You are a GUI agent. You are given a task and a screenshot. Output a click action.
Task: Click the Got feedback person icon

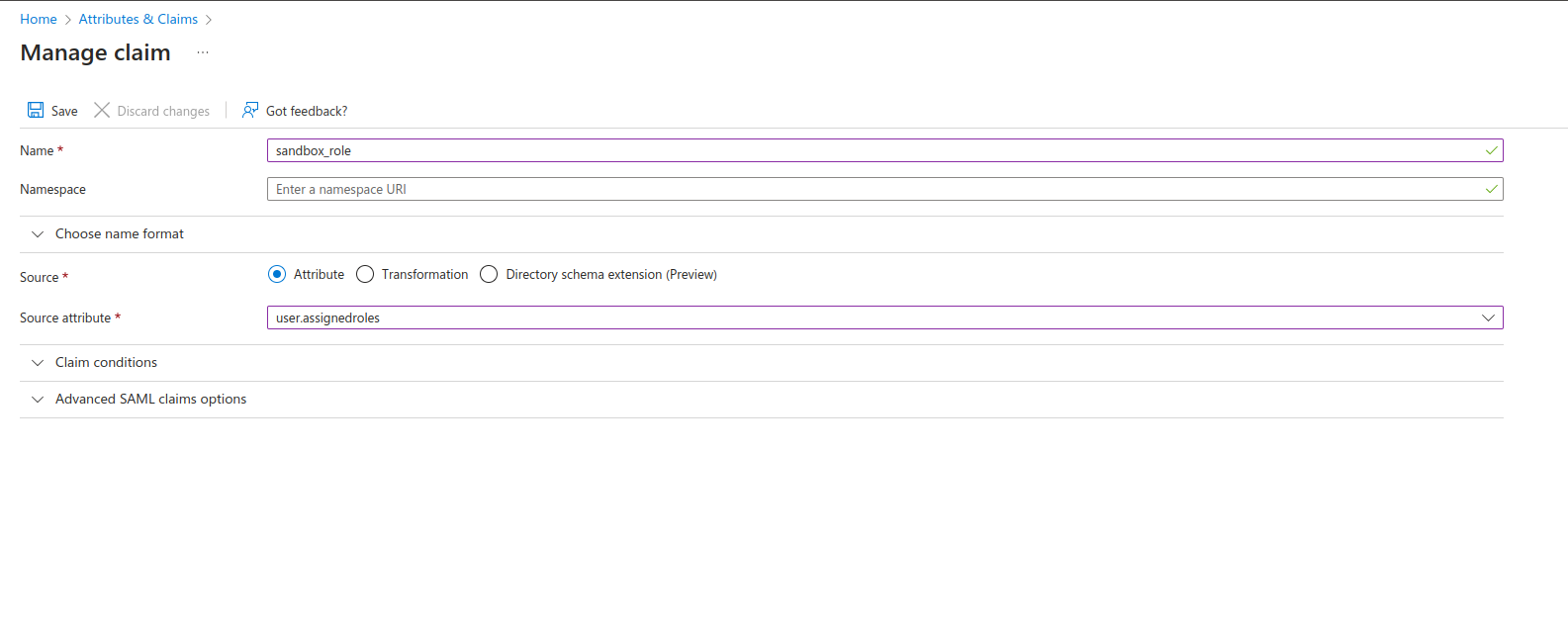pos(250,110)
